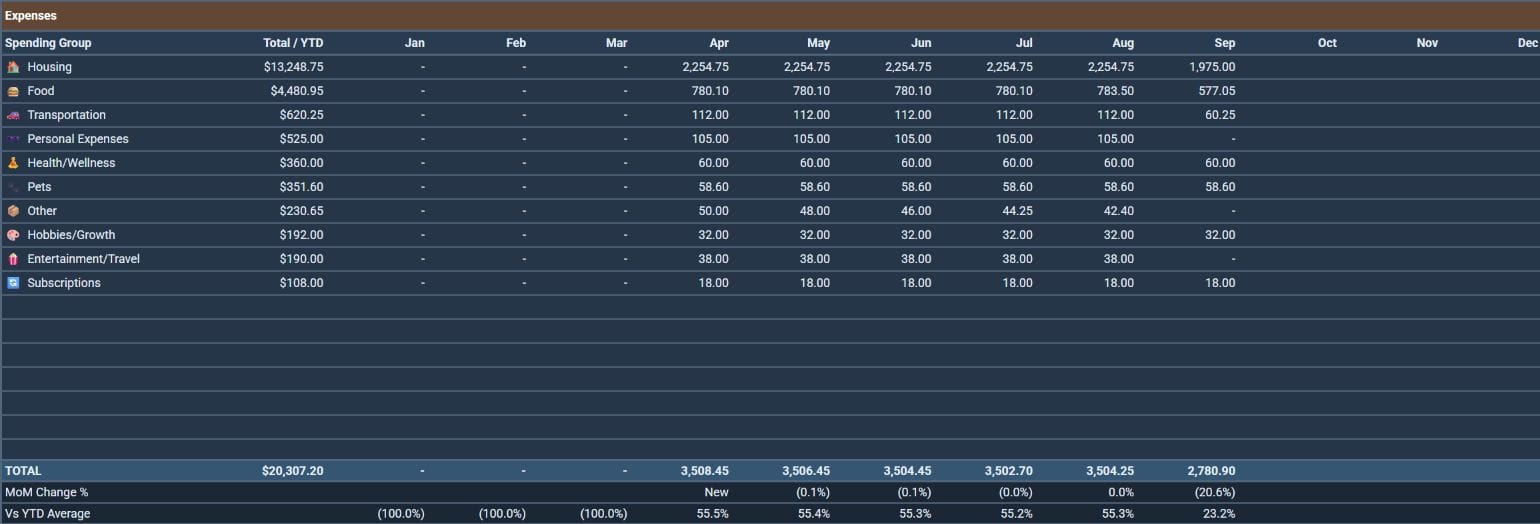
Task: Click the Personal Expenses row label
Action: tap(78, 139)
